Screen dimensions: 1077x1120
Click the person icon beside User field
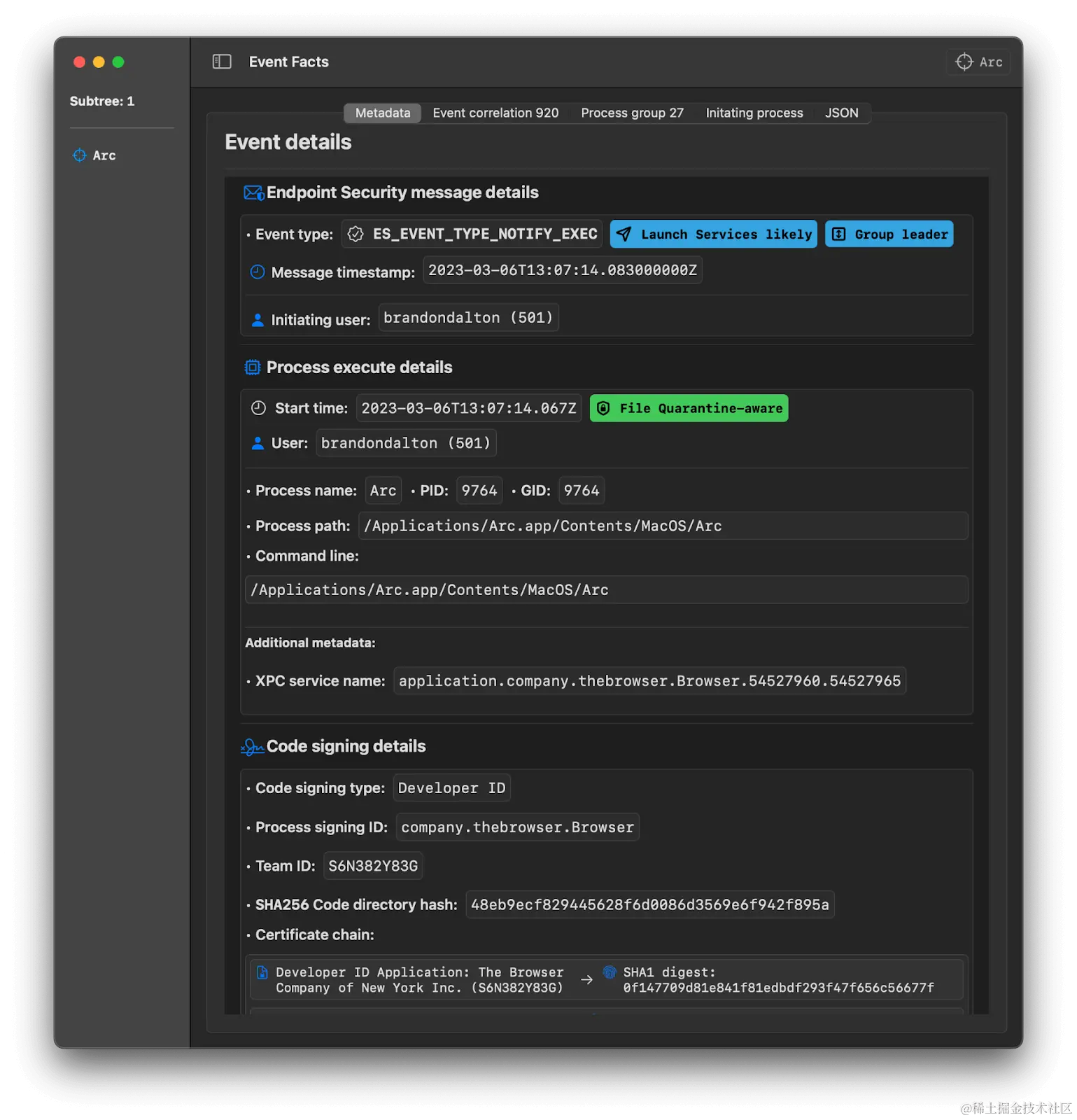point(258,442)
